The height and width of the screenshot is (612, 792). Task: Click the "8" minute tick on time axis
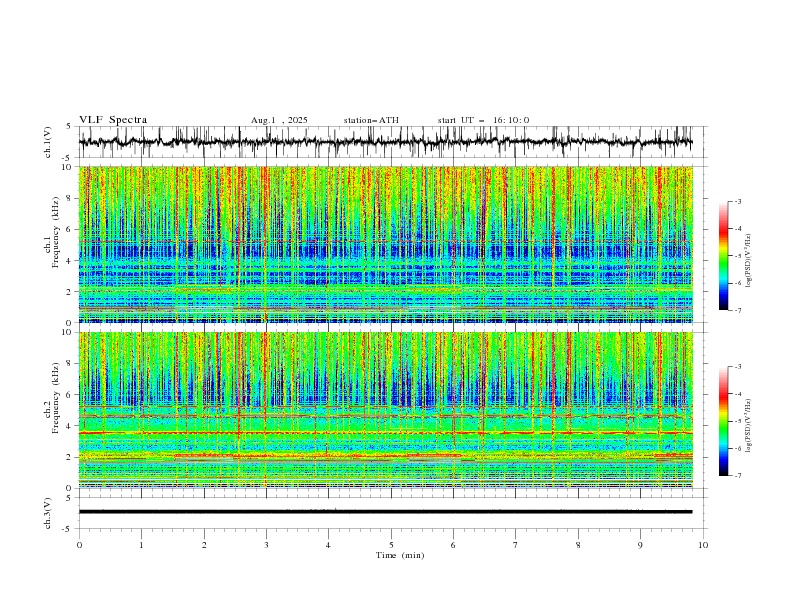578,545
